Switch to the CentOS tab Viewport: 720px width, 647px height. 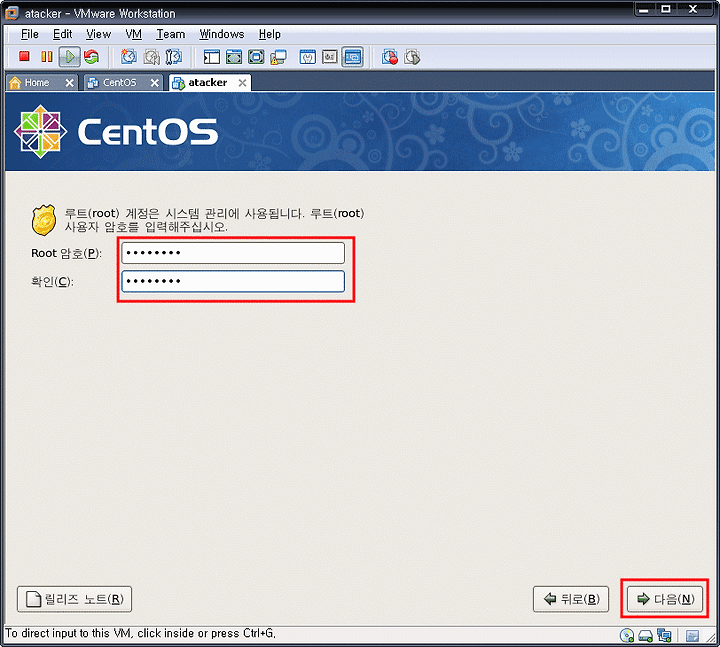pyautogui.click(x=119, y=83)
